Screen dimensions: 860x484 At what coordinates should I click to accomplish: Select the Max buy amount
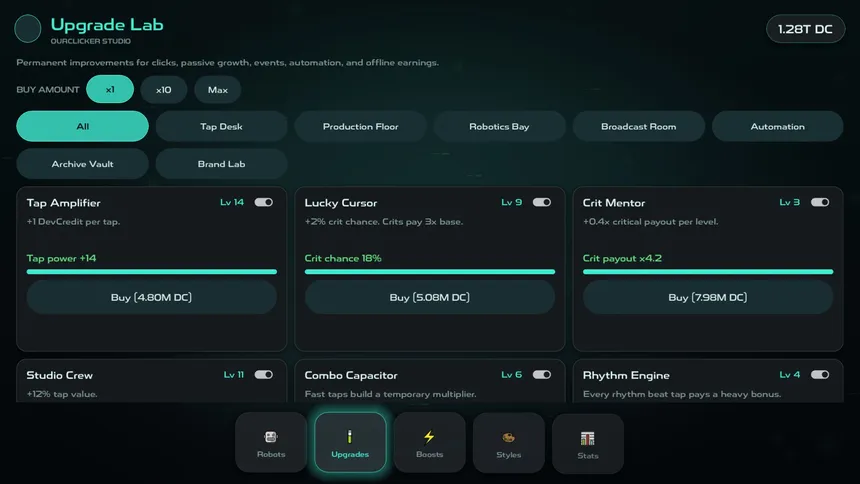tap(218, 89)
